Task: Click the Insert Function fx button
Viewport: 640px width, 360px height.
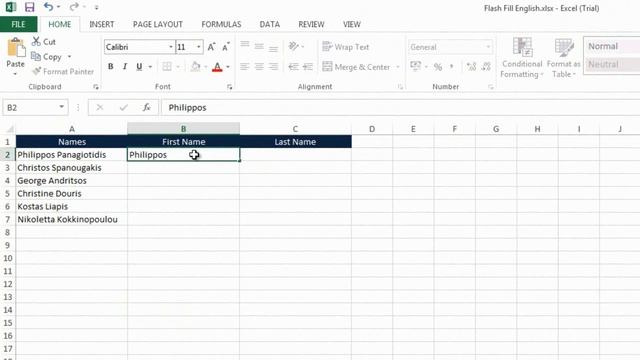Action: pos(147,107)
